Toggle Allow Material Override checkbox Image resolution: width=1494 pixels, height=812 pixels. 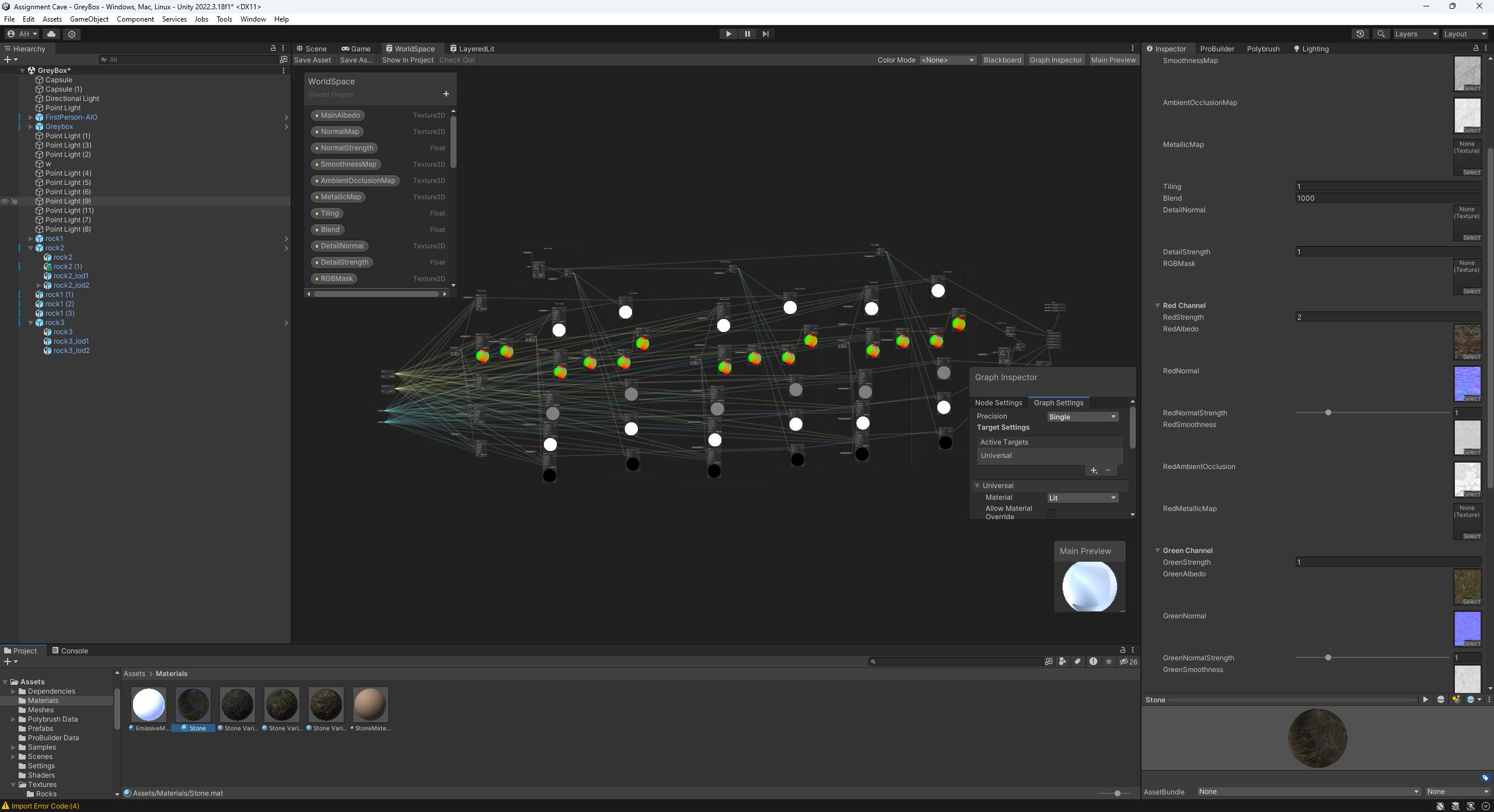point(1051,513)
